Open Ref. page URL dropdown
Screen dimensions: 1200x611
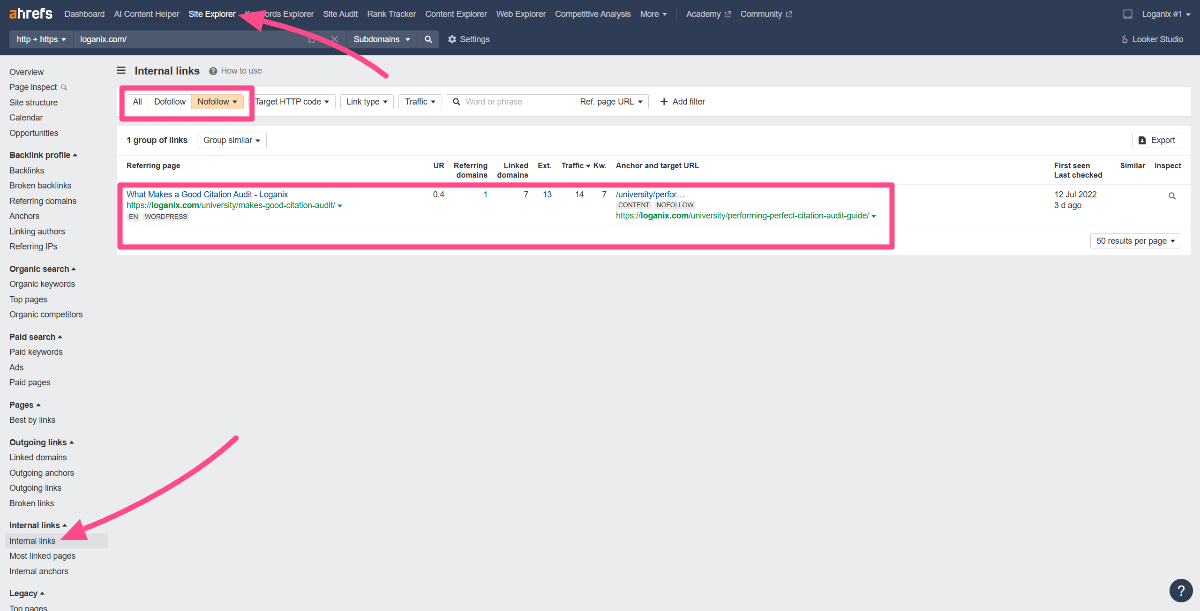[612, 102]
